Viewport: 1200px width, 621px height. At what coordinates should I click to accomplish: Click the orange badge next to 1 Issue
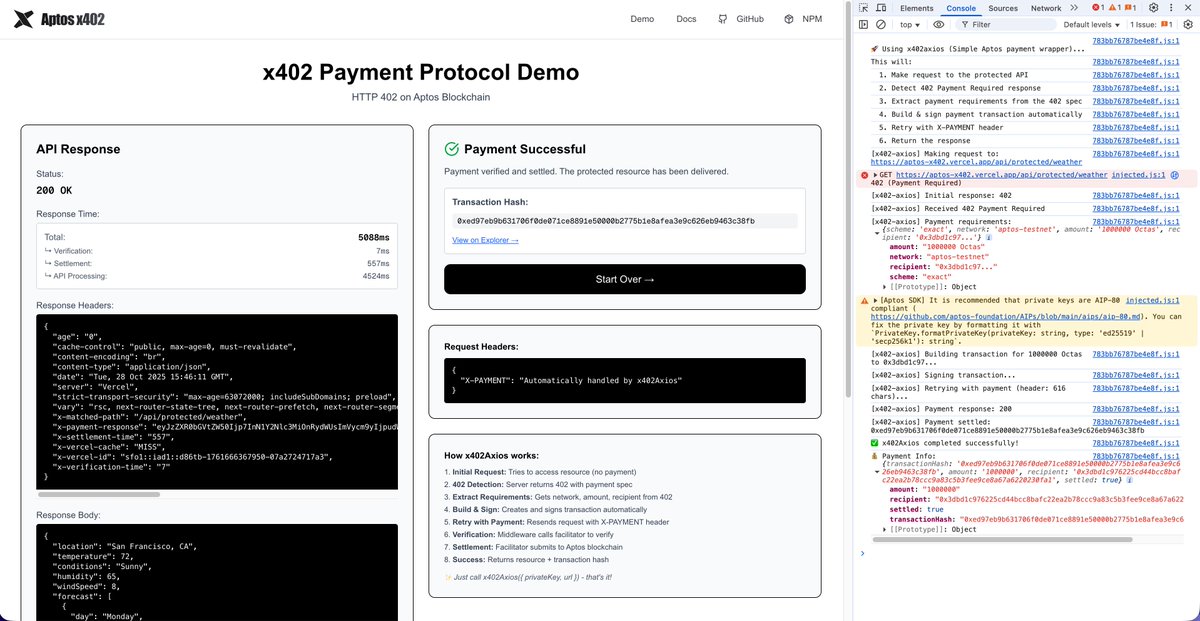click(1167, 24)
